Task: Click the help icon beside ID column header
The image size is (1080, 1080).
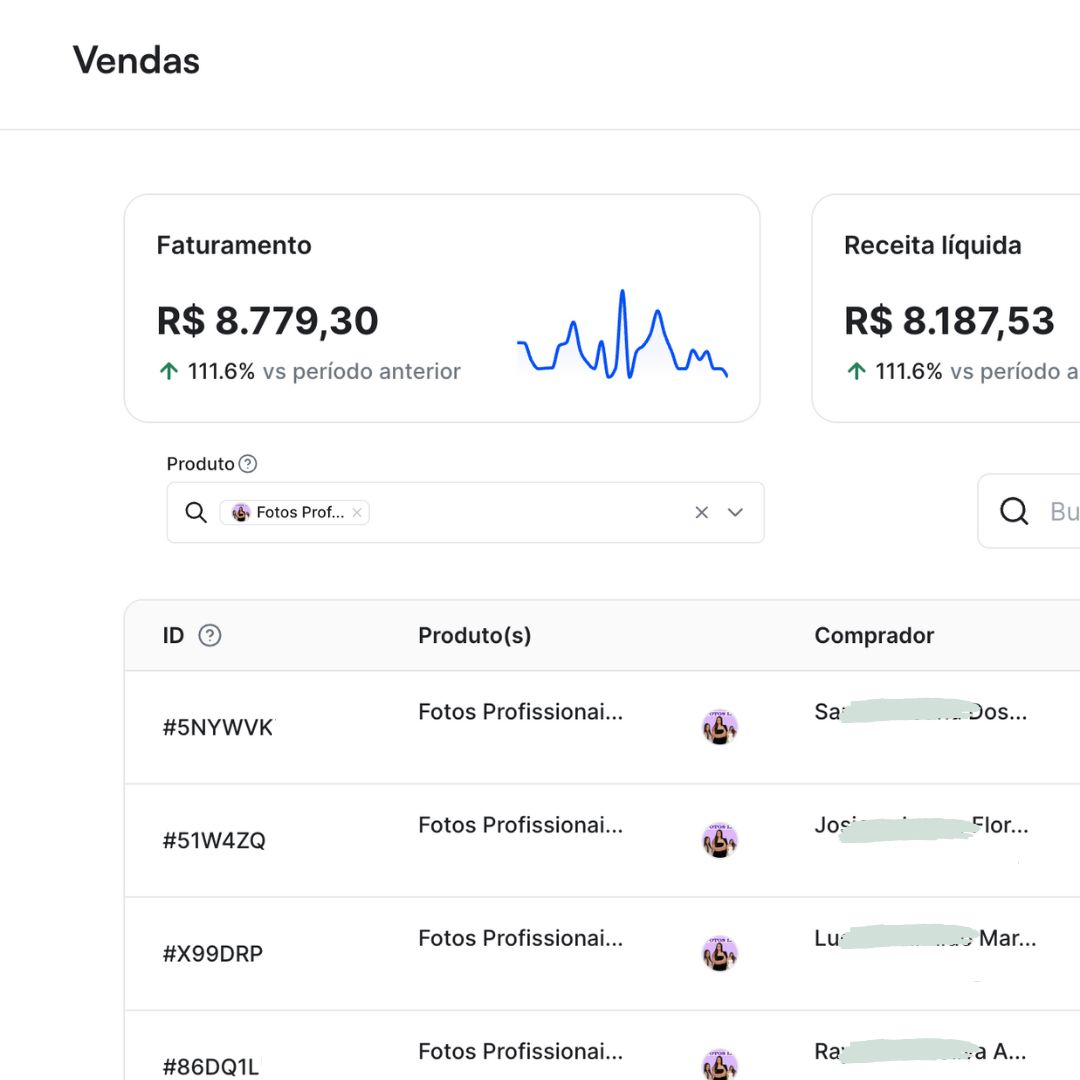Action: 209,635
